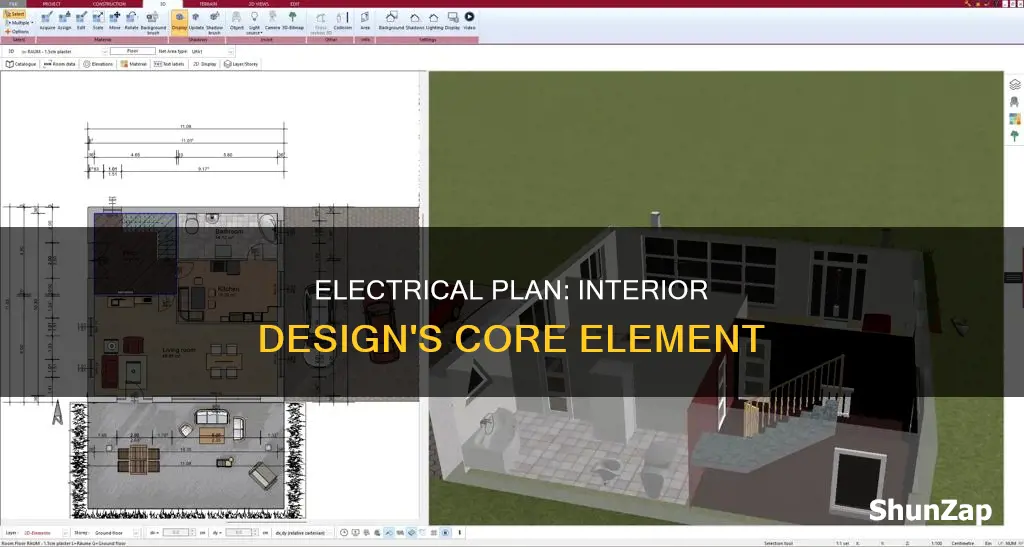Open selection Options

17,31
